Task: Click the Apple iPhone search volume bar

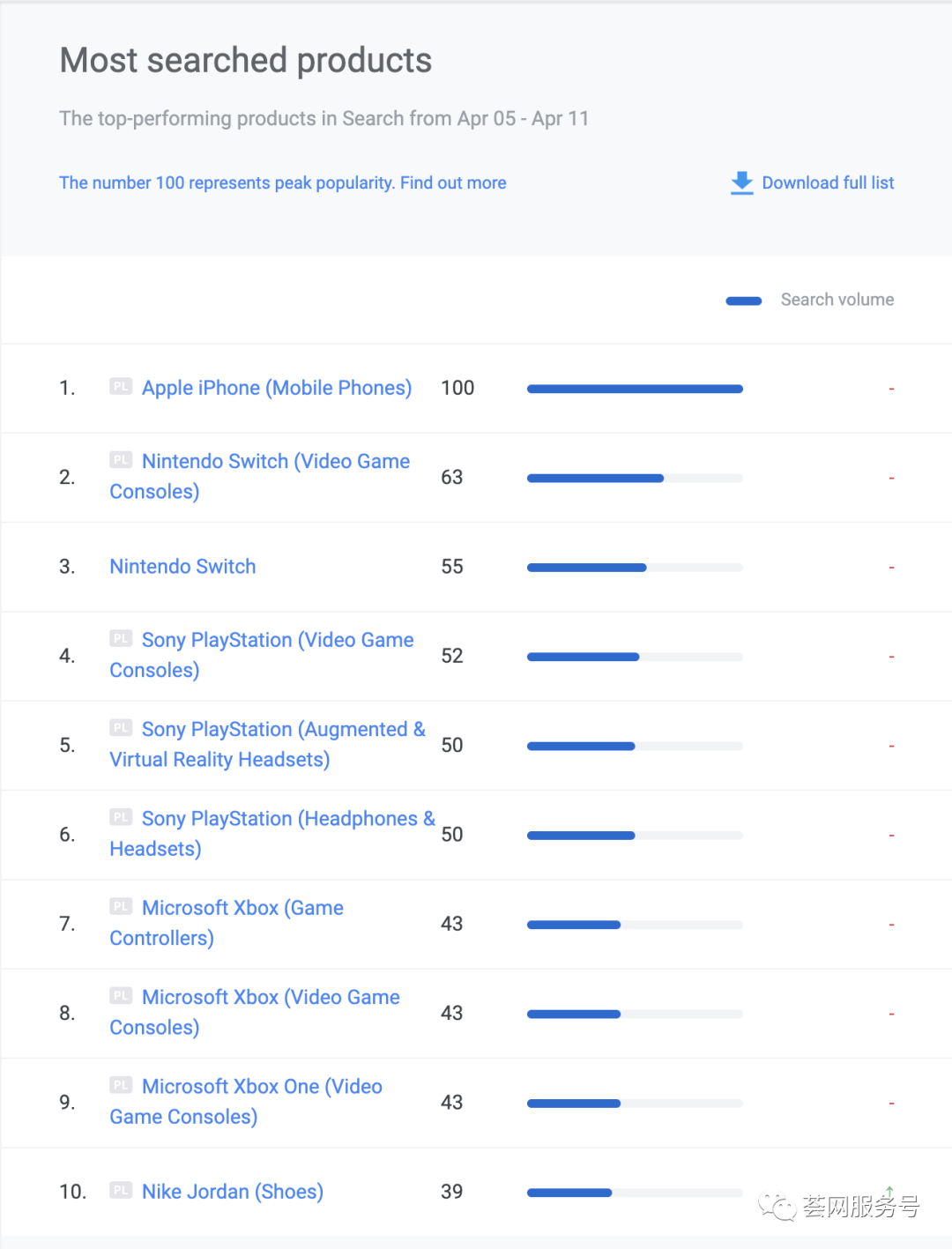Action: 635,389
